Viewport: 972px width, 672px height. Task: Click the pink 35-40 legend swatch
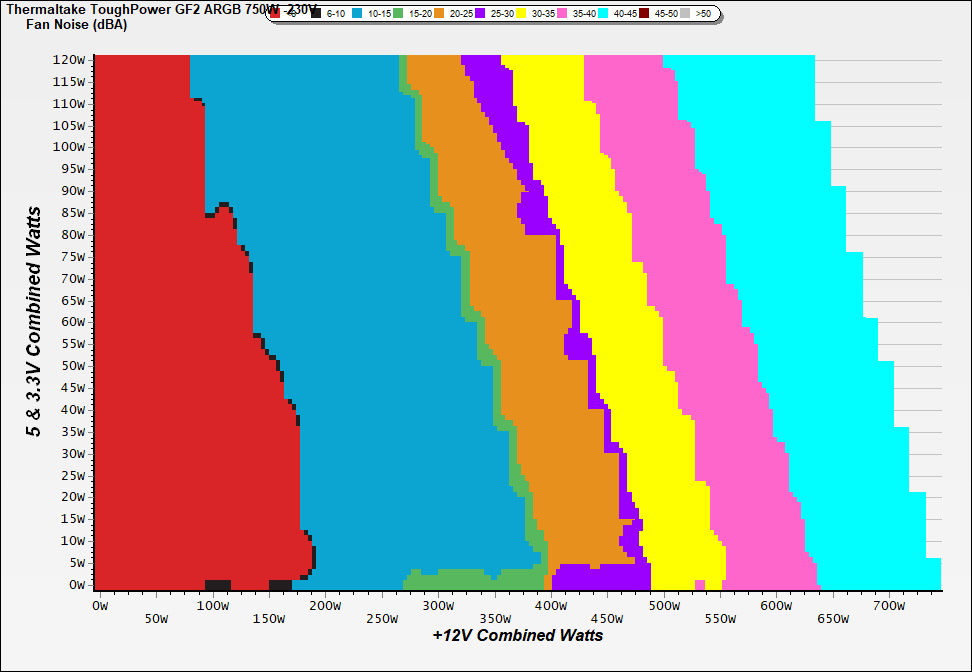(x=563, y=14)
